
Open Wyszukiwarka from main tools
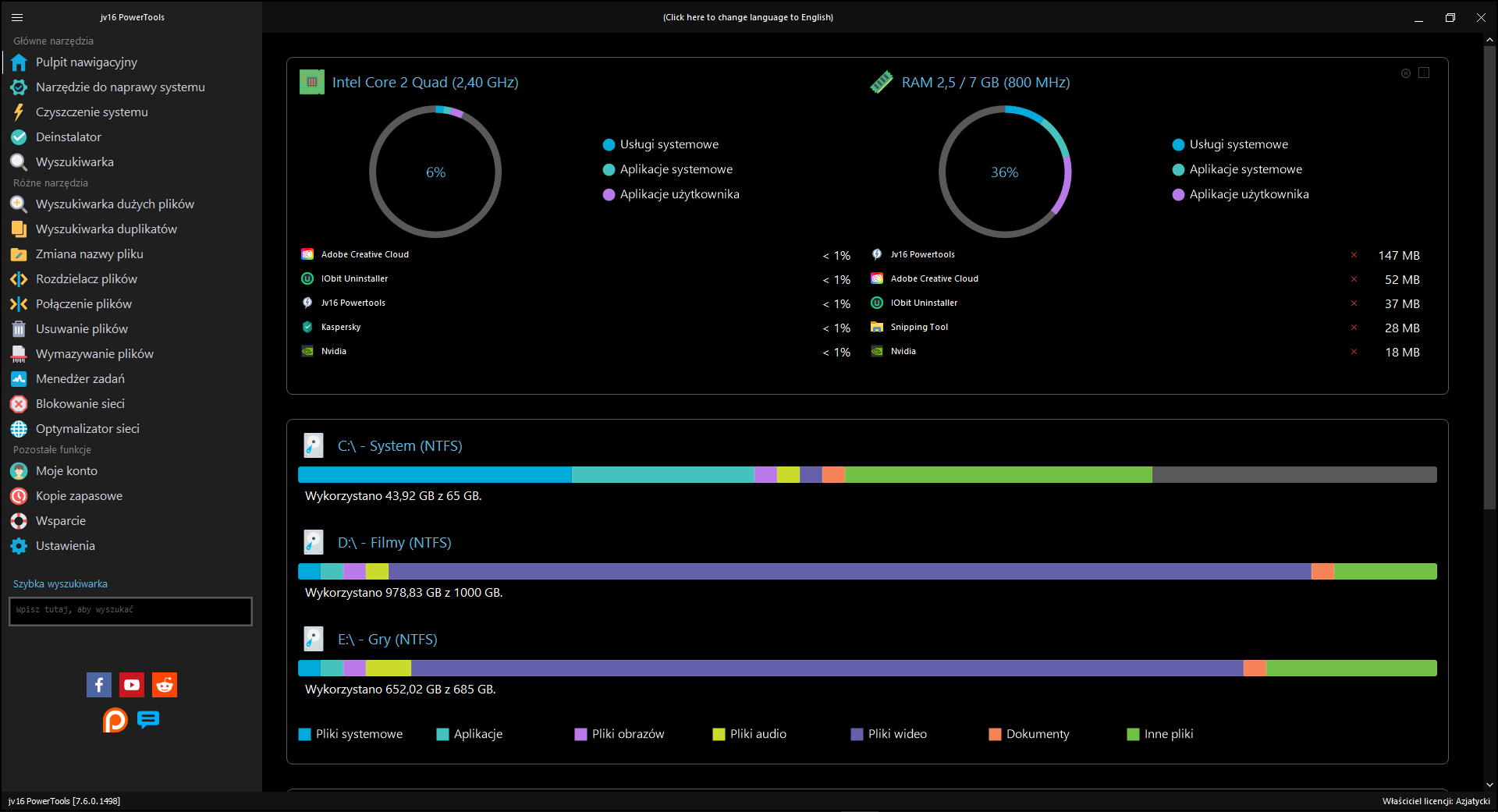point(74,162)
